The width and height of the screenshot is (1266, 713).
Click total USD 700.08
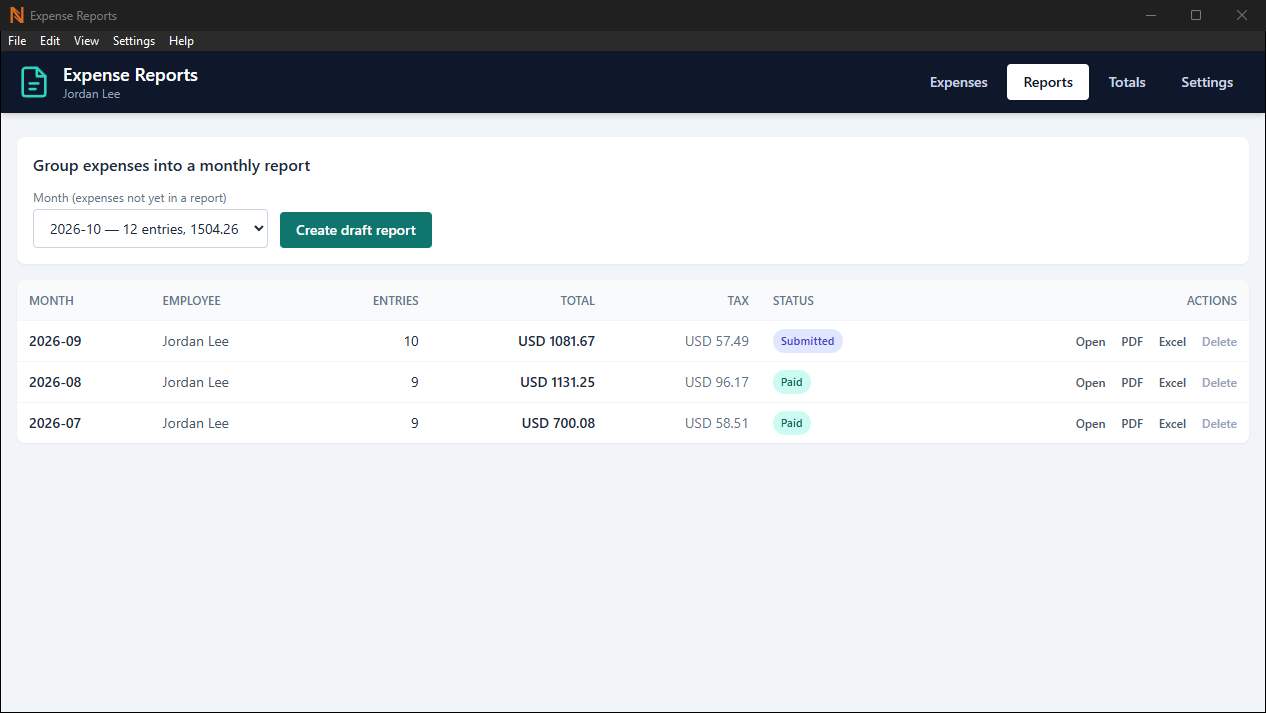558,423
